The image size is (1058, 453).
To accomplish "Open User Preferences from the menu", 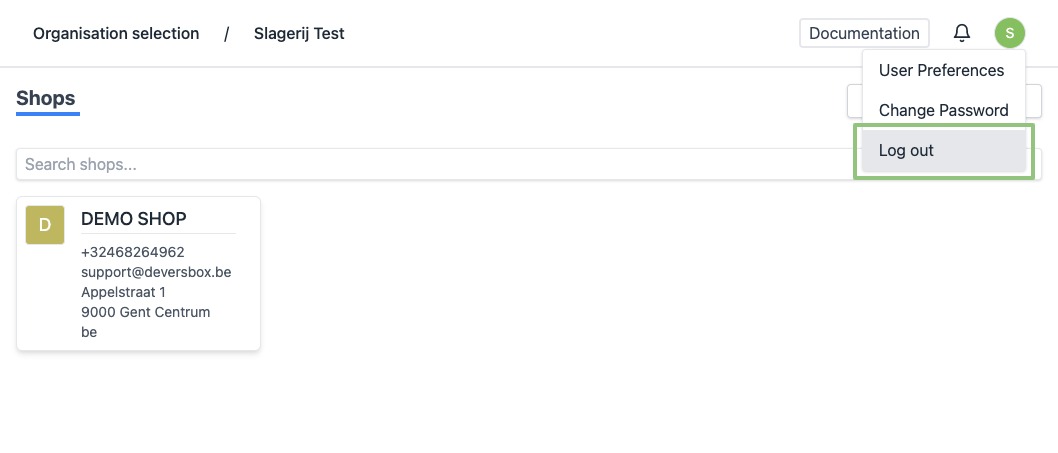I will [x=941, y=70].
